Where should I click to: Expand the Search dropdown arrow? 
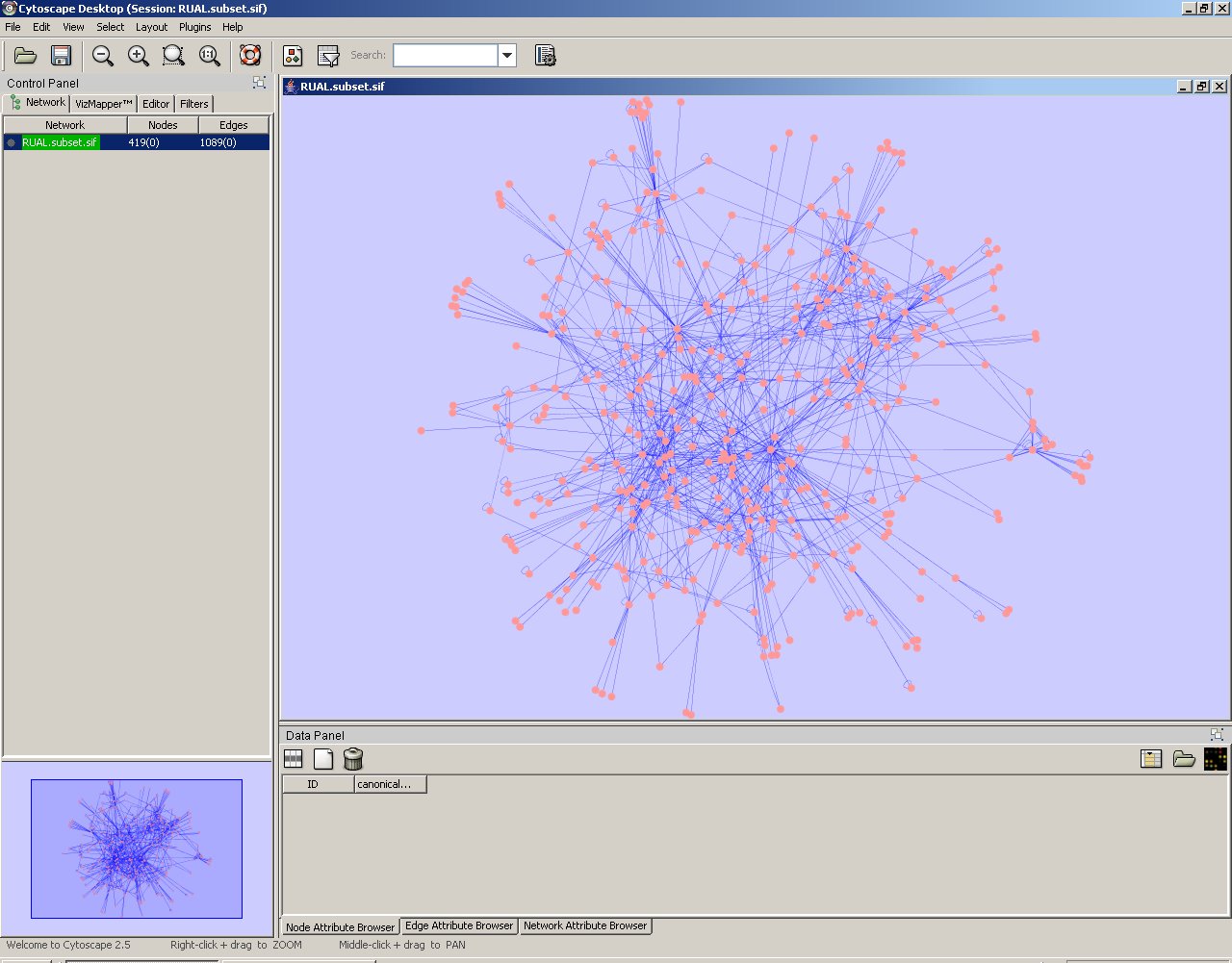click(x=507, y=56)
